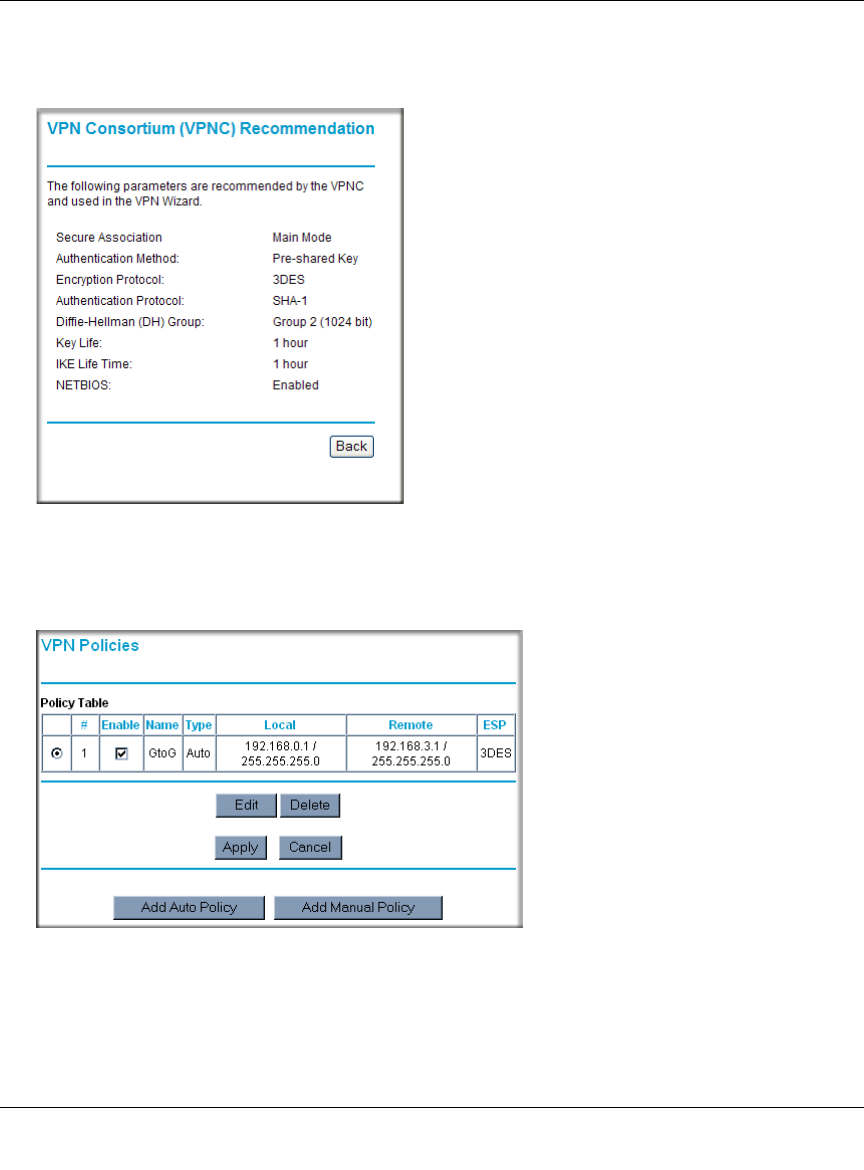
Task: Select the radio button for policy 1
Action: (57, 754)
